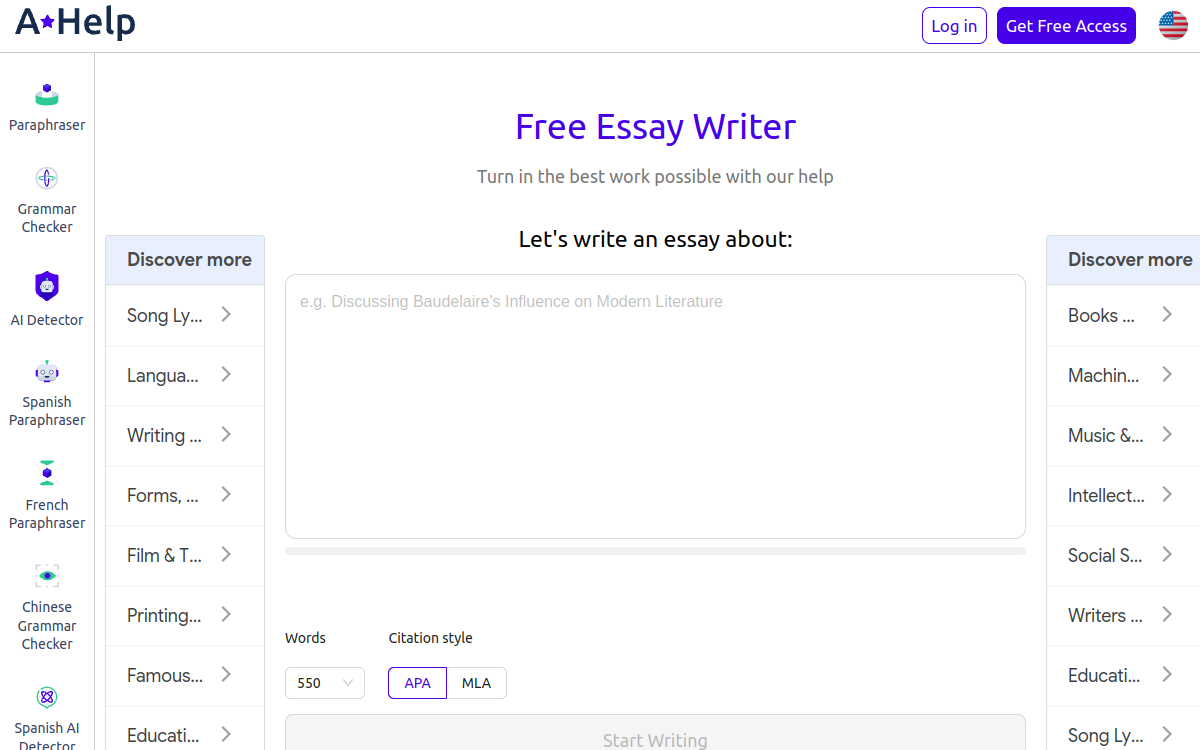Open the French Paraphraser icon
The height and width of the screenshot is (750, 1200).
47,473
